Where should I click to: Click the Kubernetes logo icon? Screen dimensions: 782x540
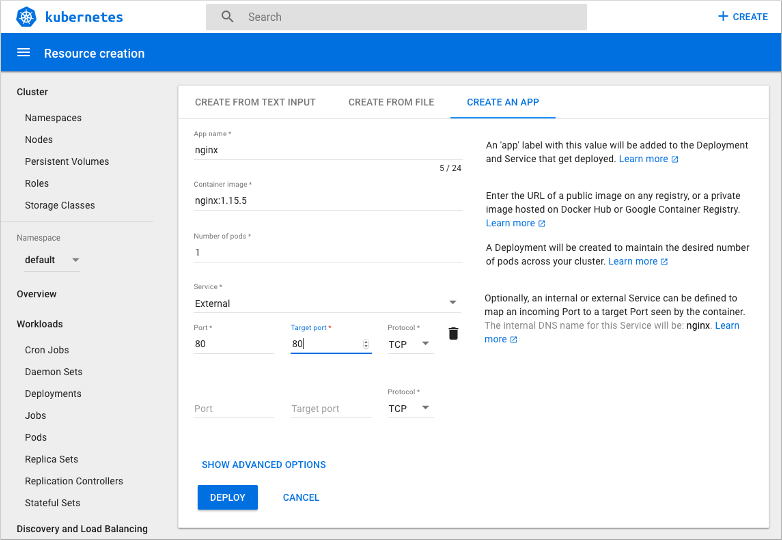click(26, 17)
